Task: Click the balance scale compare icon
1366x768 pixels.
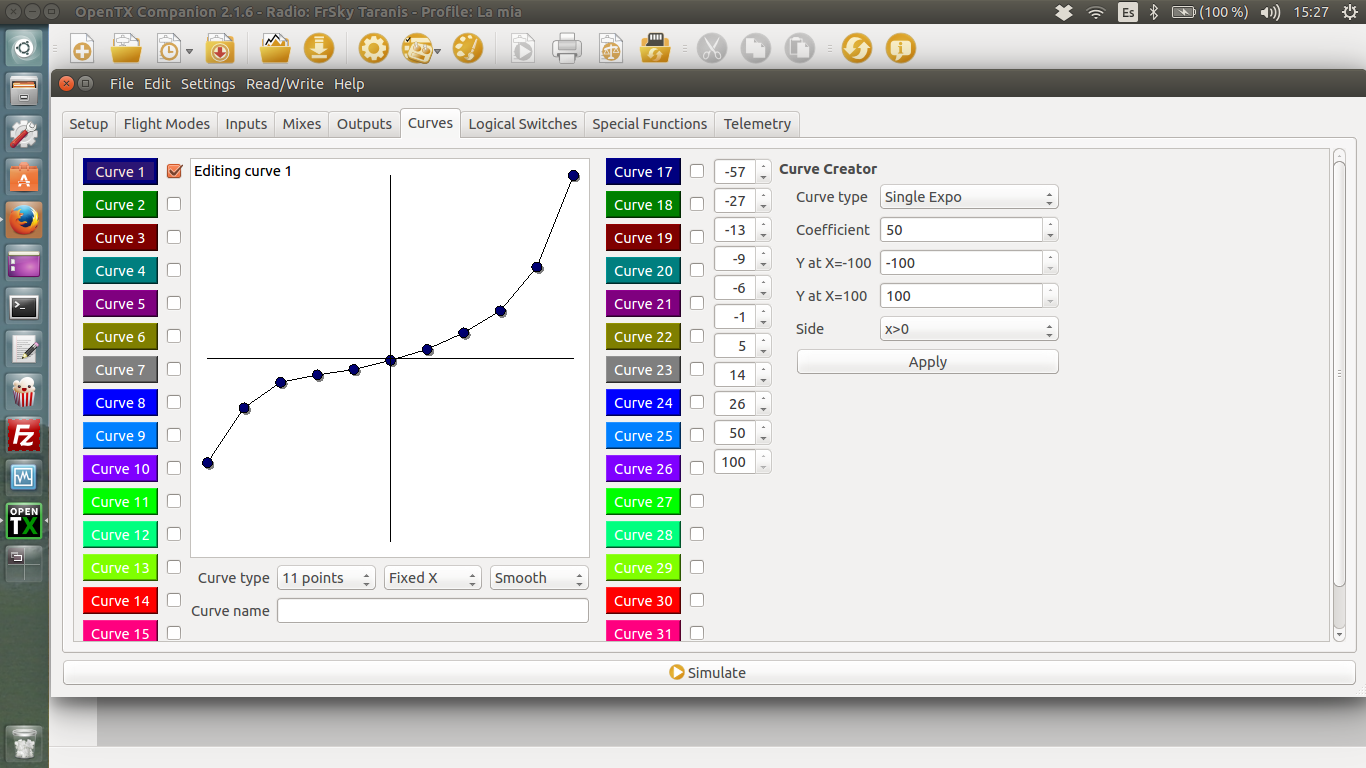Action: pyautogui.click(x=610, y=48)
